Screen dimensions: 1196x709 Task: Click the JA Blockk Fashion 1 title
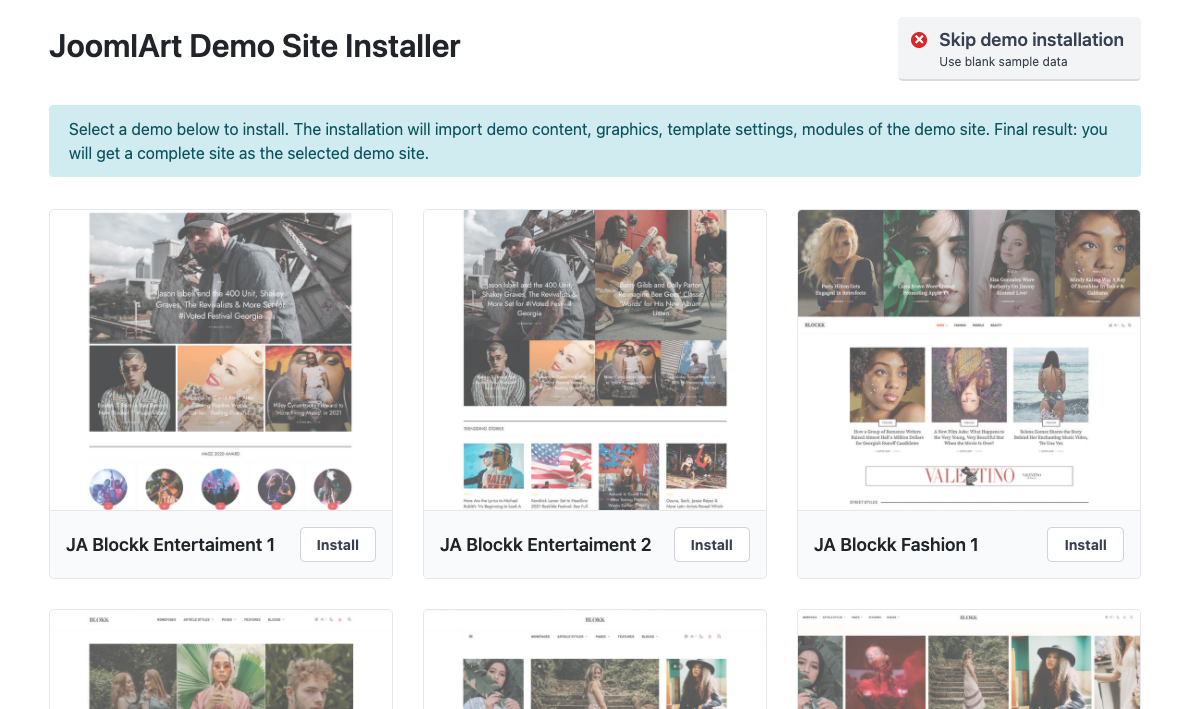coord(896,545)
